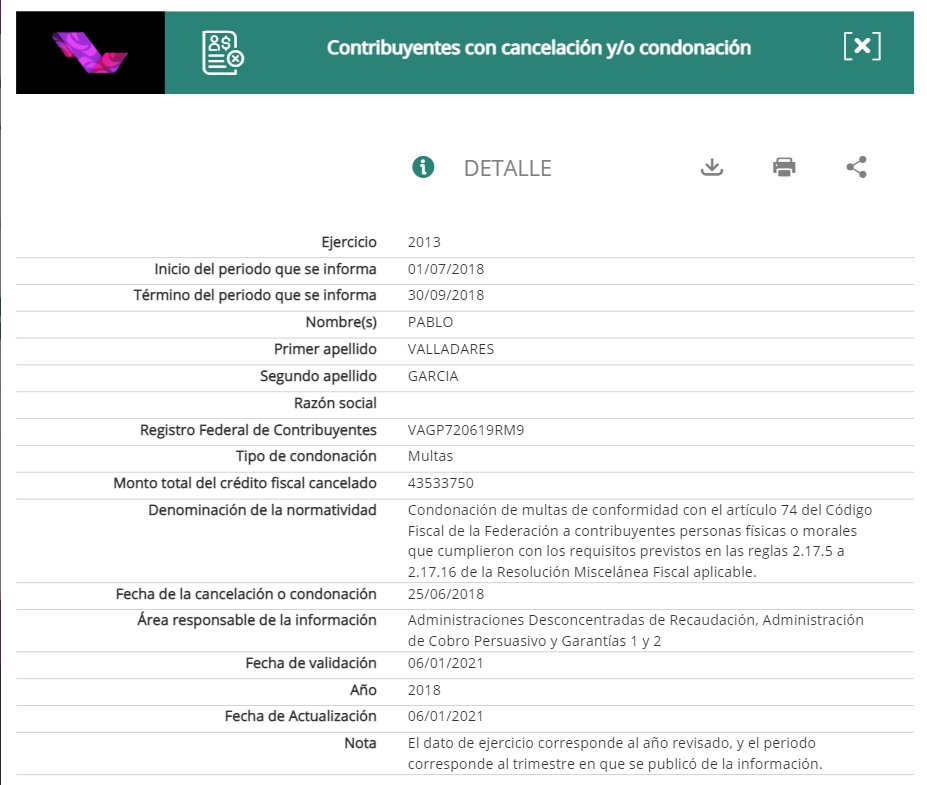The image size is (927, 785).
Task: Click the 'Denominación de la normatividad' label
Action: pyautogui.click(x=262, y=510)
